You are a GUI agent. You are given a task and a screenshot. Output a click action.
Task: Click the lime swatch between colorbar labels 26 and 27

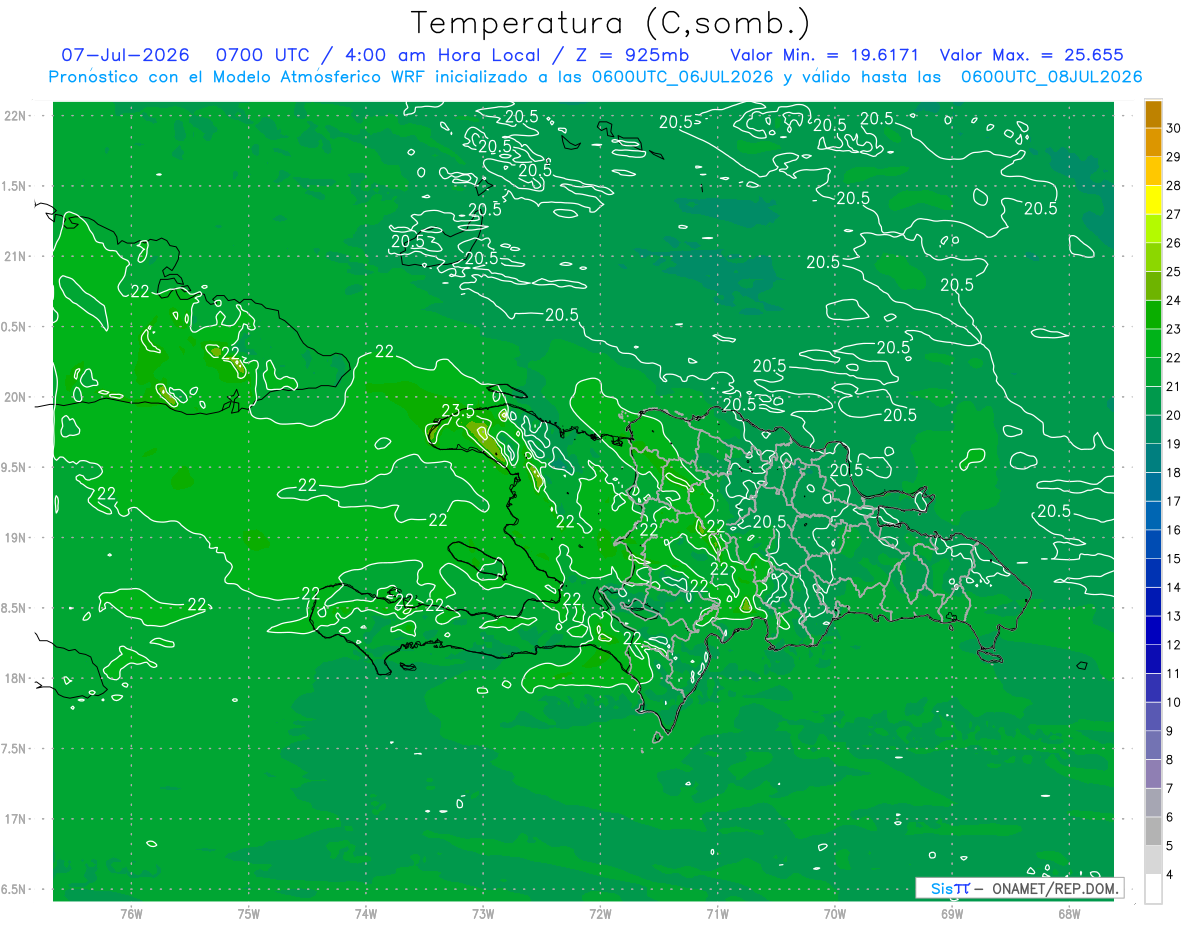[x=1153, y=229]
